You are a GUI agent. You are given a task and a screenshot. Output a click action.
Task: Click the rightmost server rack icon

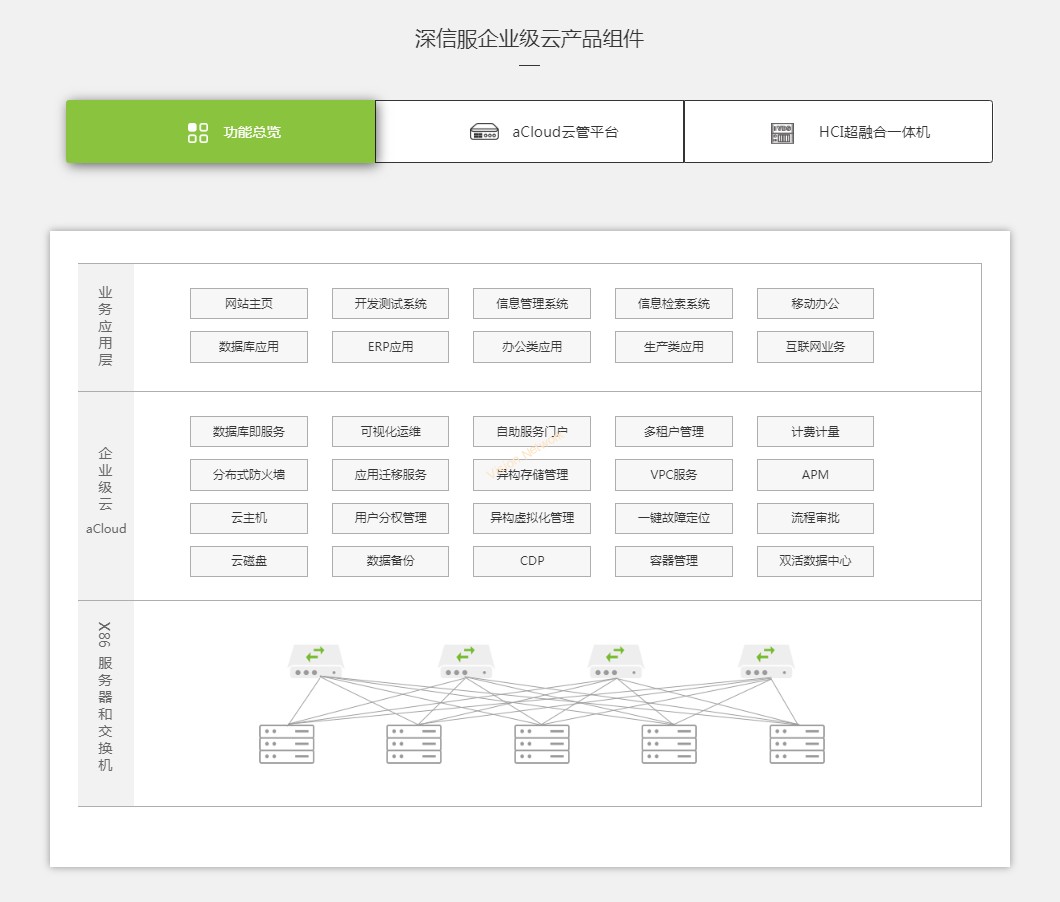point(797,741)
